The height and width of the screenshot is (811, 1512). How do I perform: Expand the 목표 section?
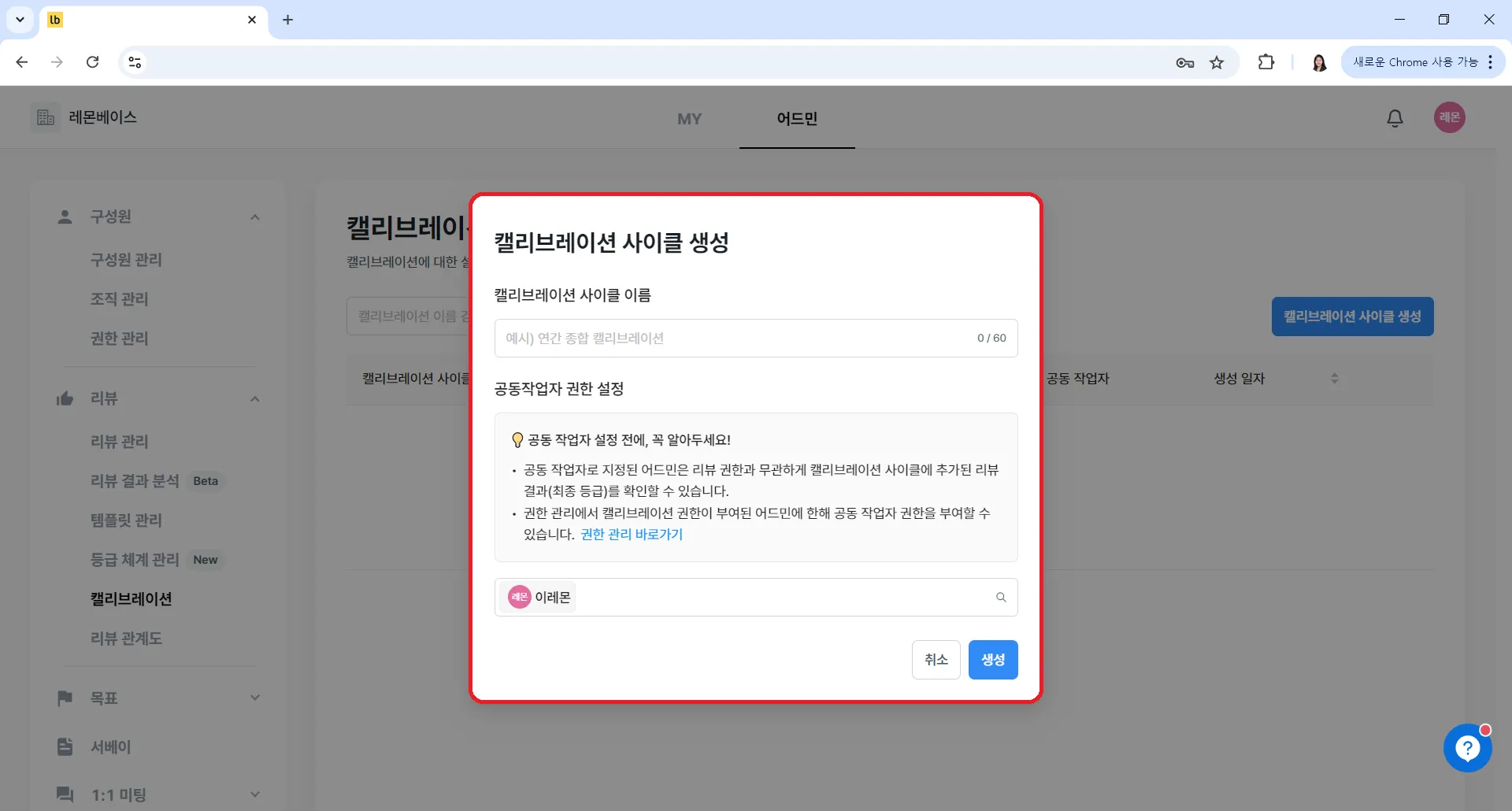coord(254,698)
